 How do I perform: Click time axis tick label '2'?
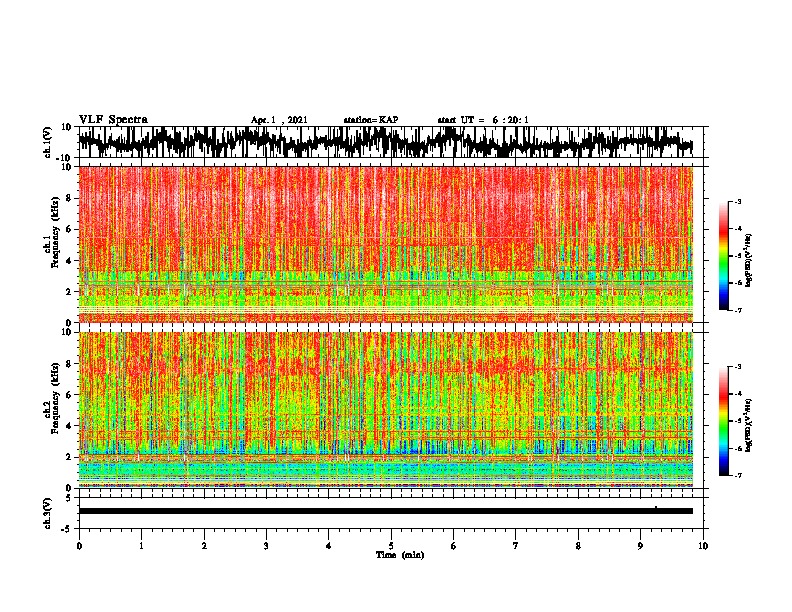pyautogui.click(x=204, y=546)
